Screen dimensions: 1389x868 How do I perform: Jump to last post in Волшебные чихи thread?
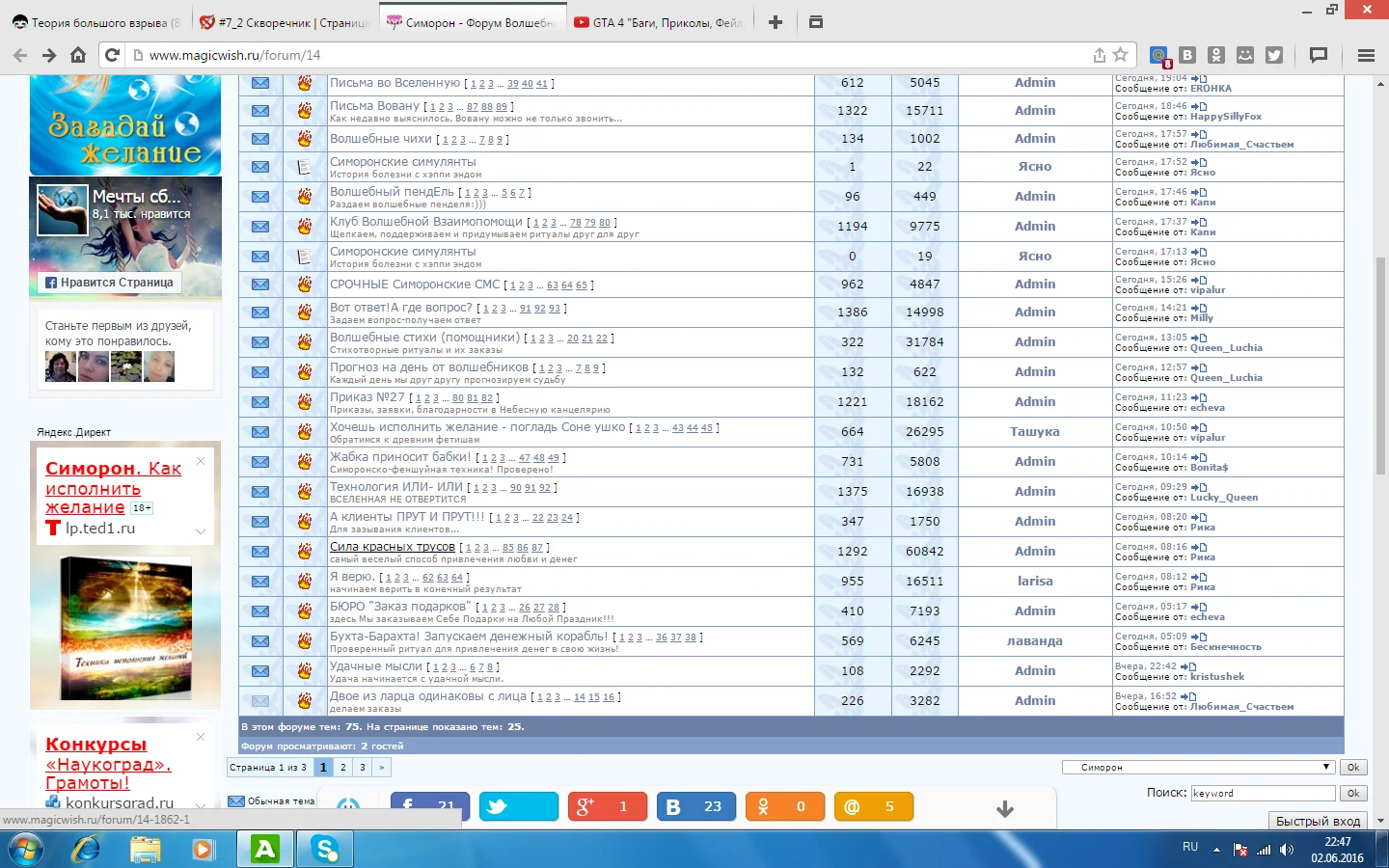coord(1199,134)
